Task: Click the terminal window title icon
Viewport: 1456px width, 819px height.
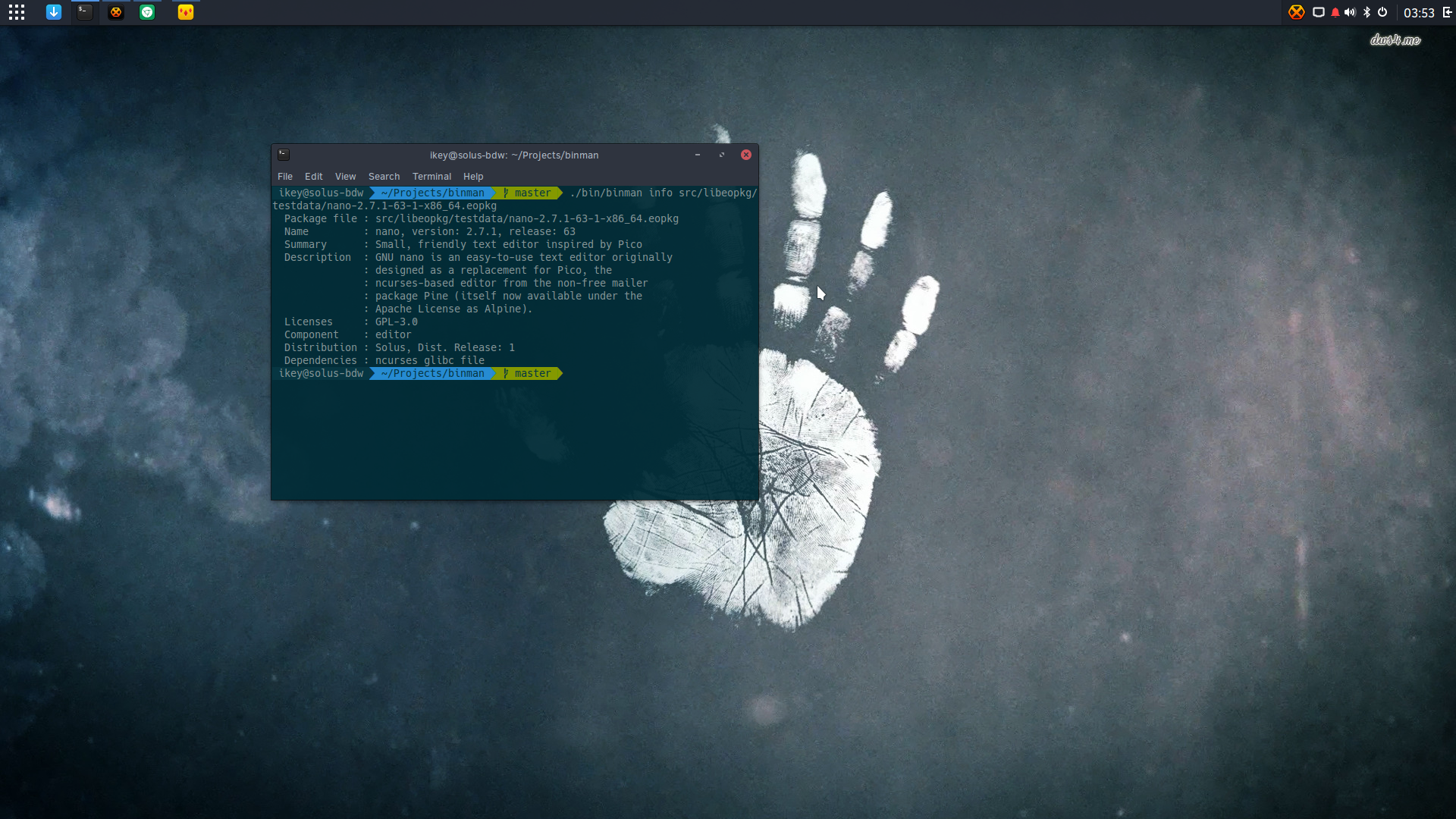Action: [284, 155]
